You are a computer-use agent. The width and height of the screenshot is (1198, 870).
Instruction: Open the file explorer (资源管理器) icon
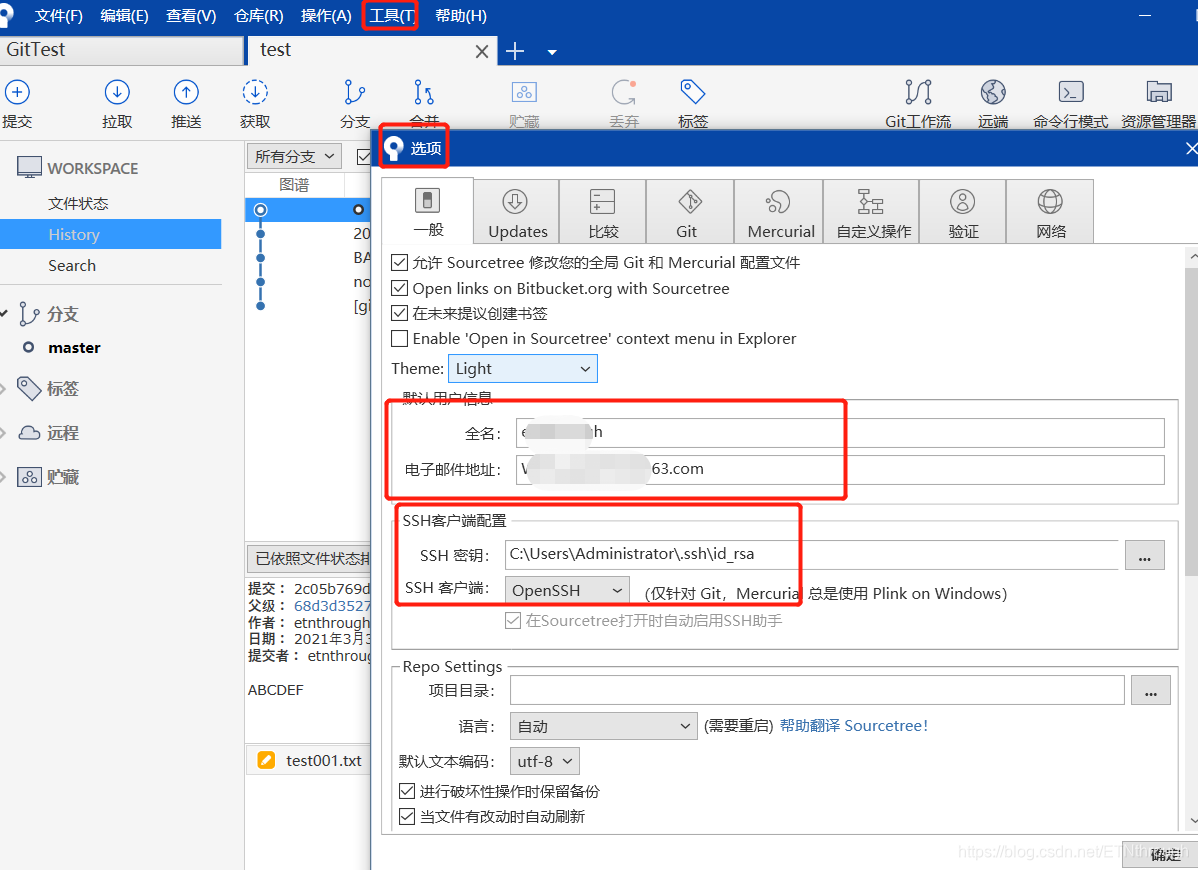[x=1158, y=92]
